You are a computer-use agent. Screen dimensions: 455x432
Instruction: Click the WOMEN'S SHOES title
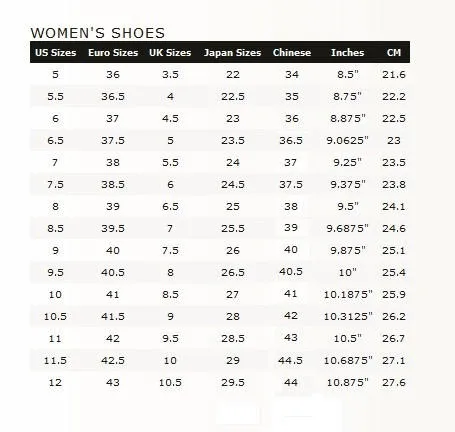click(x=98, y=33)
